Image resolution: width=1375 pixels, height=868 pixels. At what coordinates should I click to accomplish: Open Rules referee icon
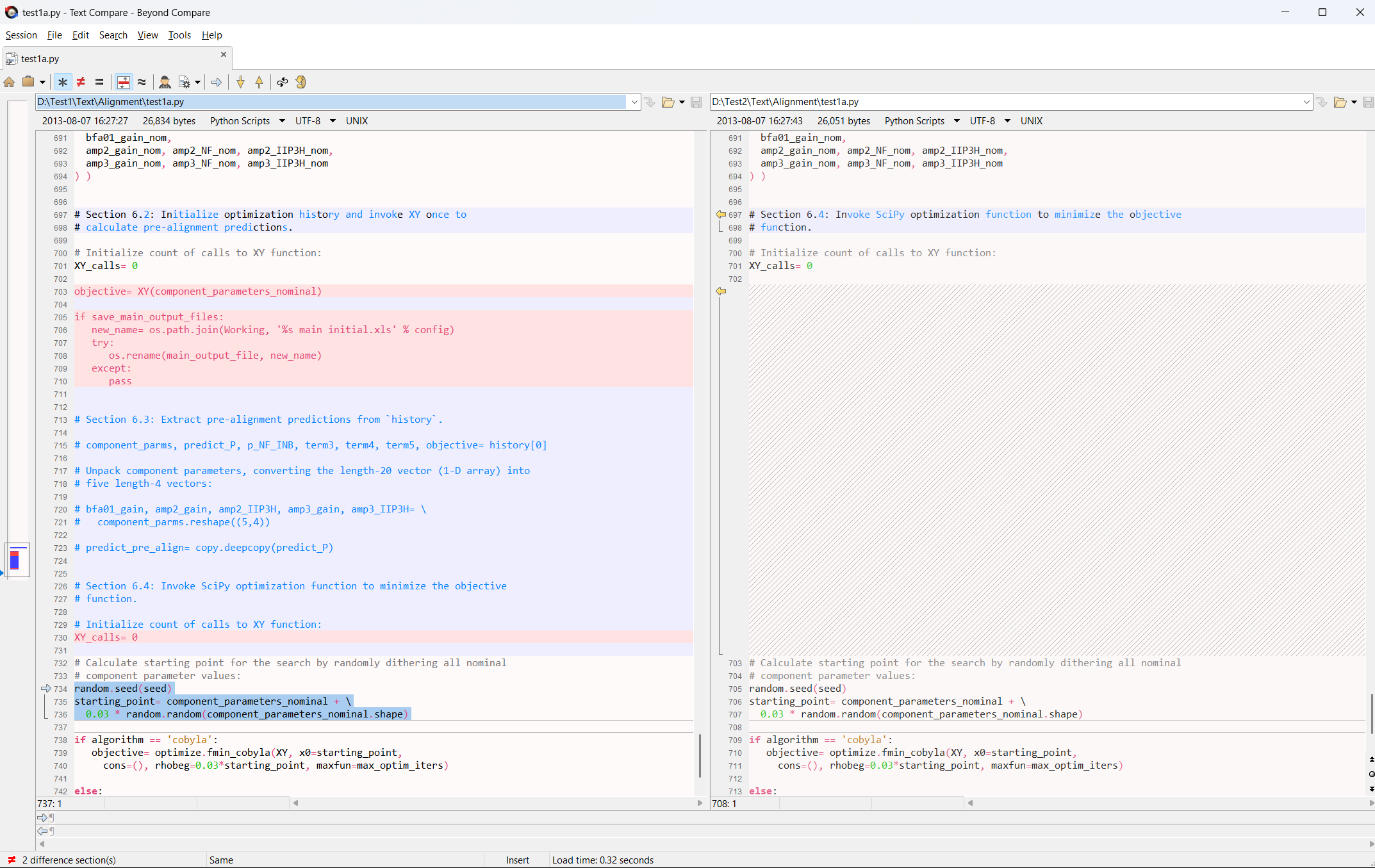point(165,82)
